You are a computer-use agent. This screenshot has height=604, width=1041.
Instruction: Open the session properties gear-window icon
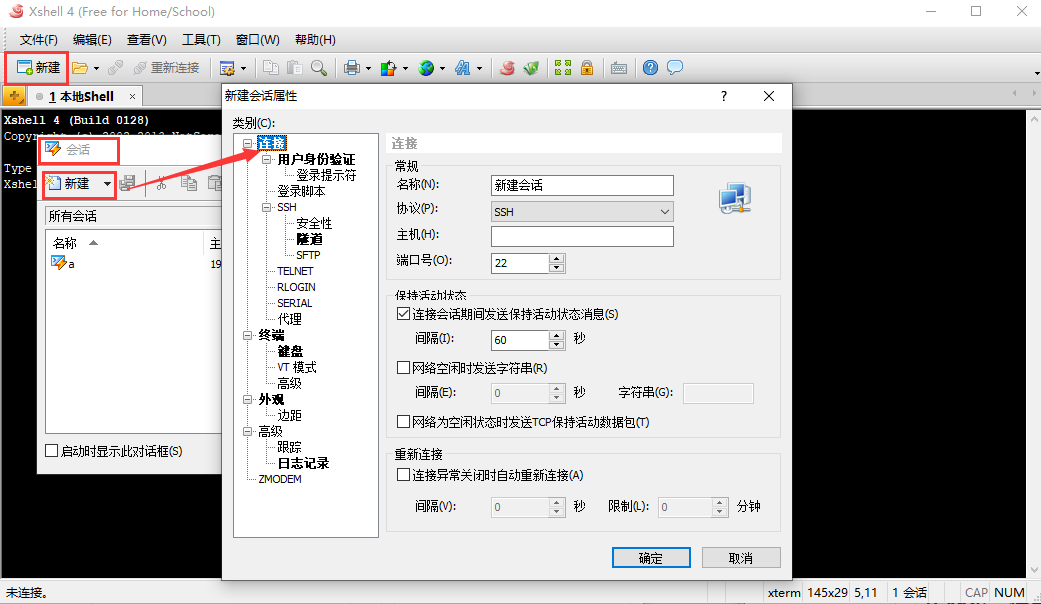(227, 68)
